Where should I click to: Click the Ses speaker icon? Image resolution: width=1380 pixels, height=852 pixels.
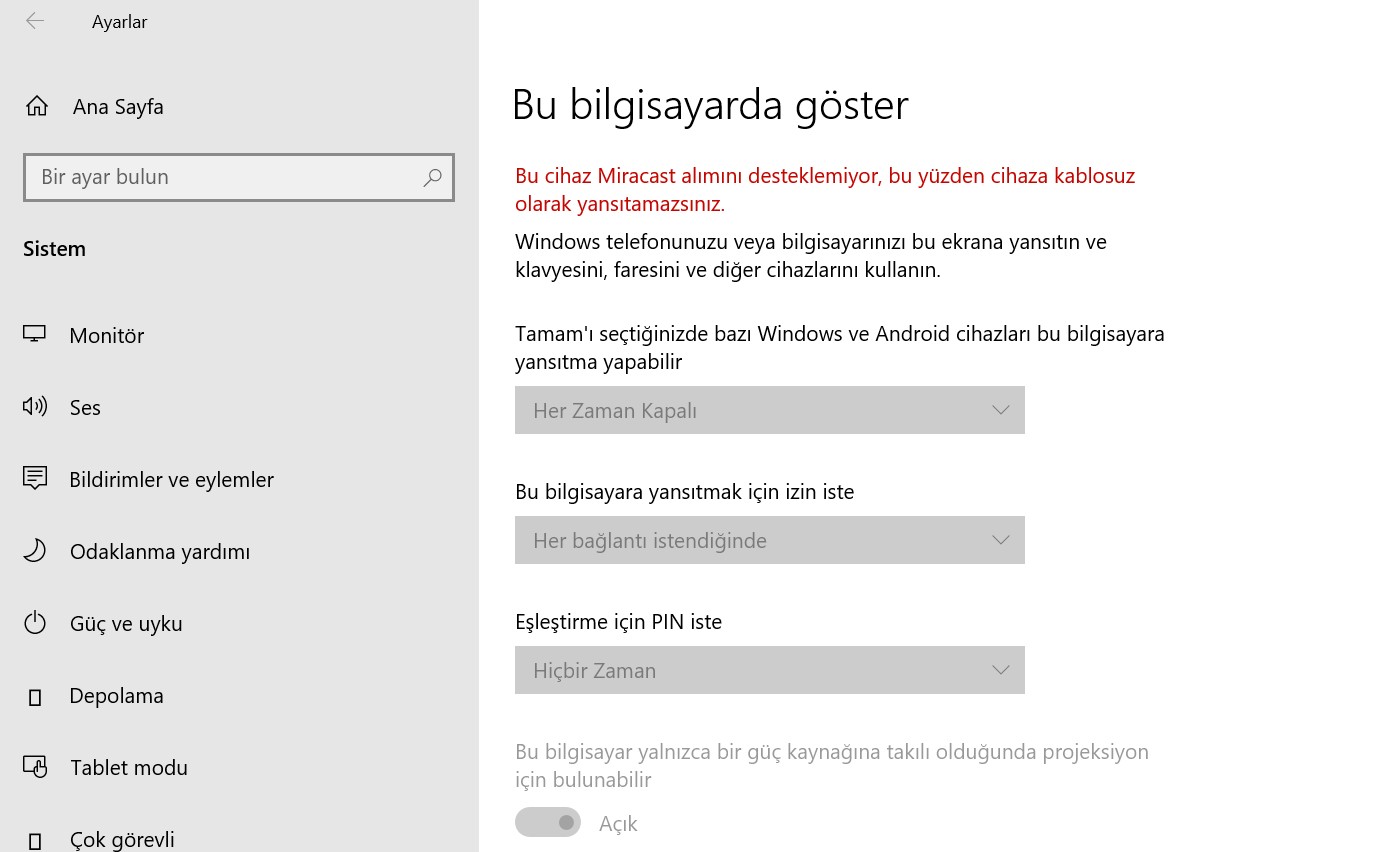tap(35, 407)
